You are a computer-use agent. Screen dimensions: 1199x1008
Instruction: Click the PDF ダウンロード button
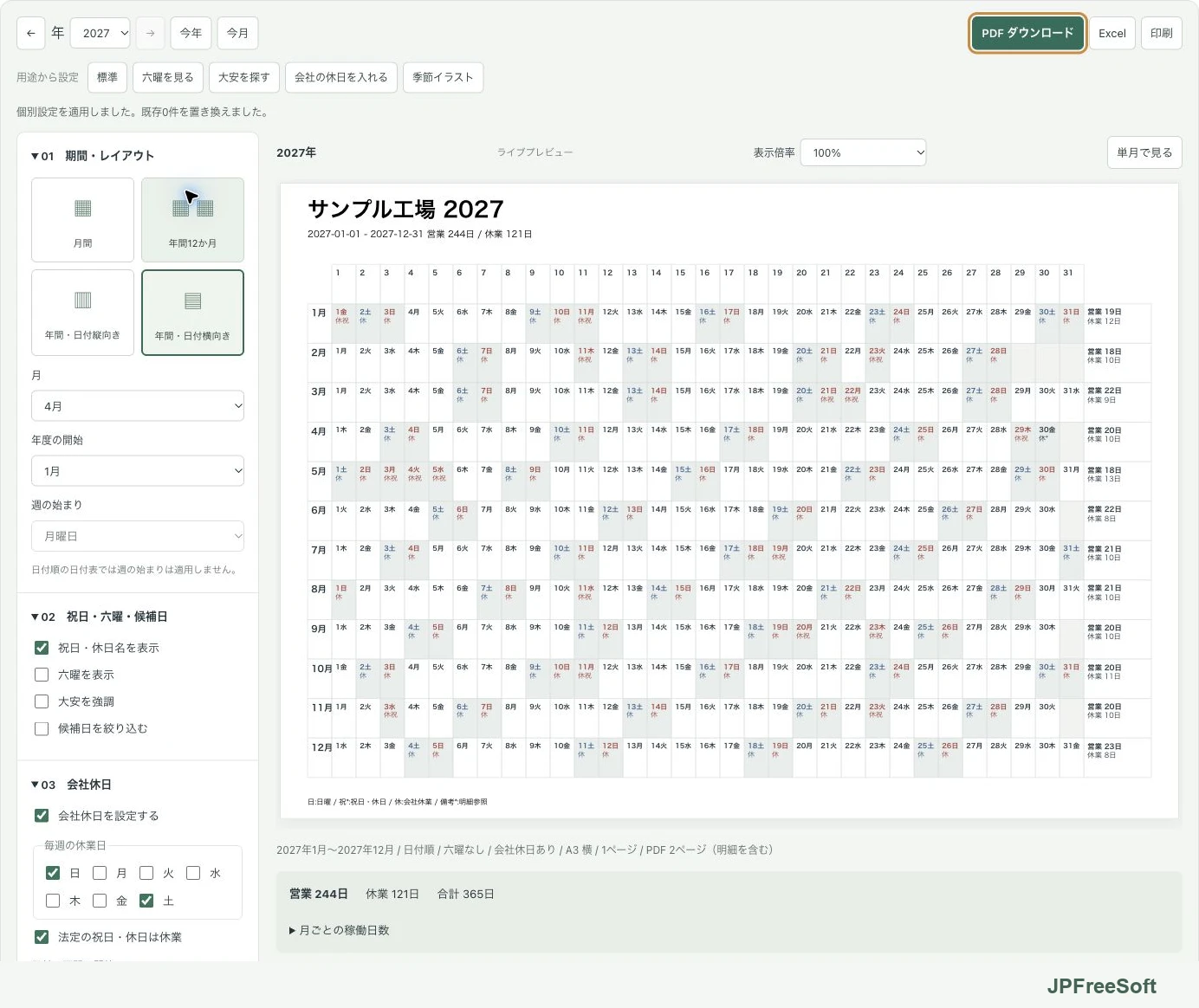point(1027,33)
